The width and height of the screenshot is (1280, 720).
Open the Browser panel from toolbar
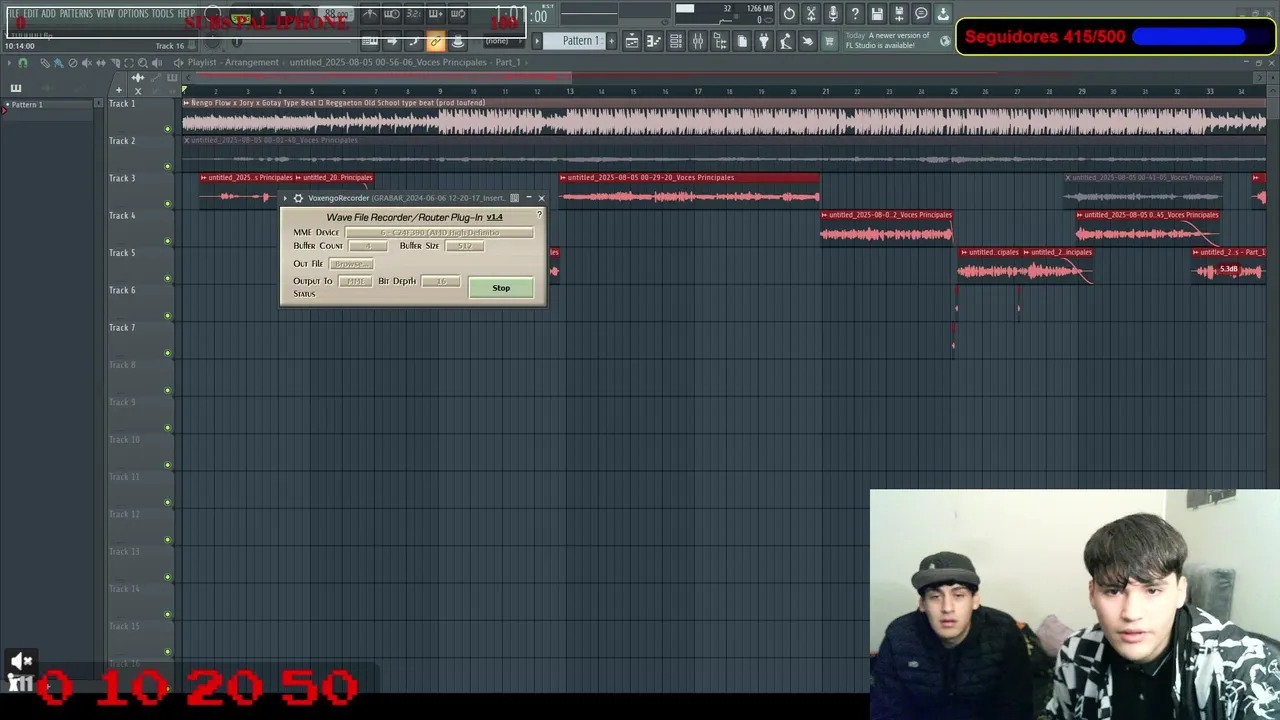click(720, 41)
